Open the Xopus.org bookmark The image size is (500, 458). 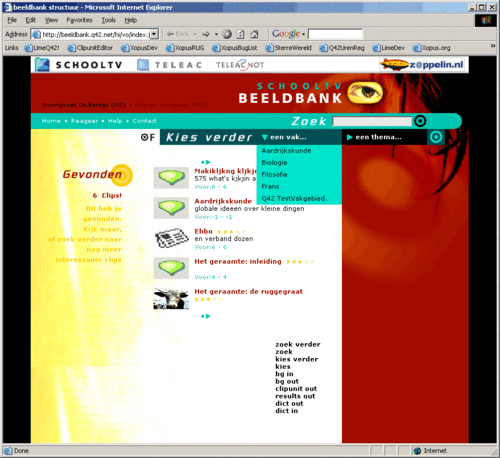431,48
